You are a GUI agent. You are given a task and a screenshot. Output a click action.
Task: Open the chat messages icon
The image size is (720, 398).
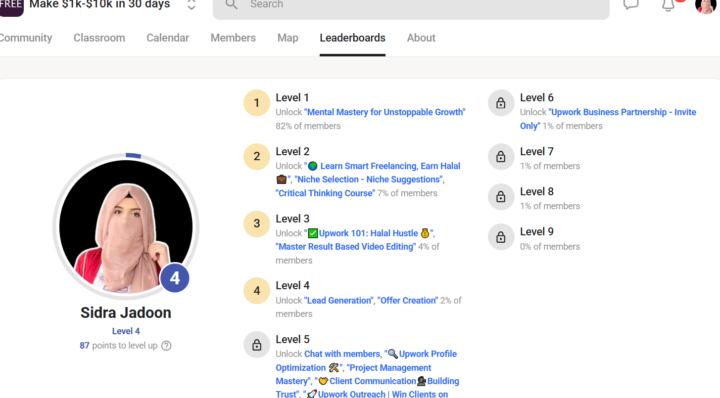[x=631, y=5]
